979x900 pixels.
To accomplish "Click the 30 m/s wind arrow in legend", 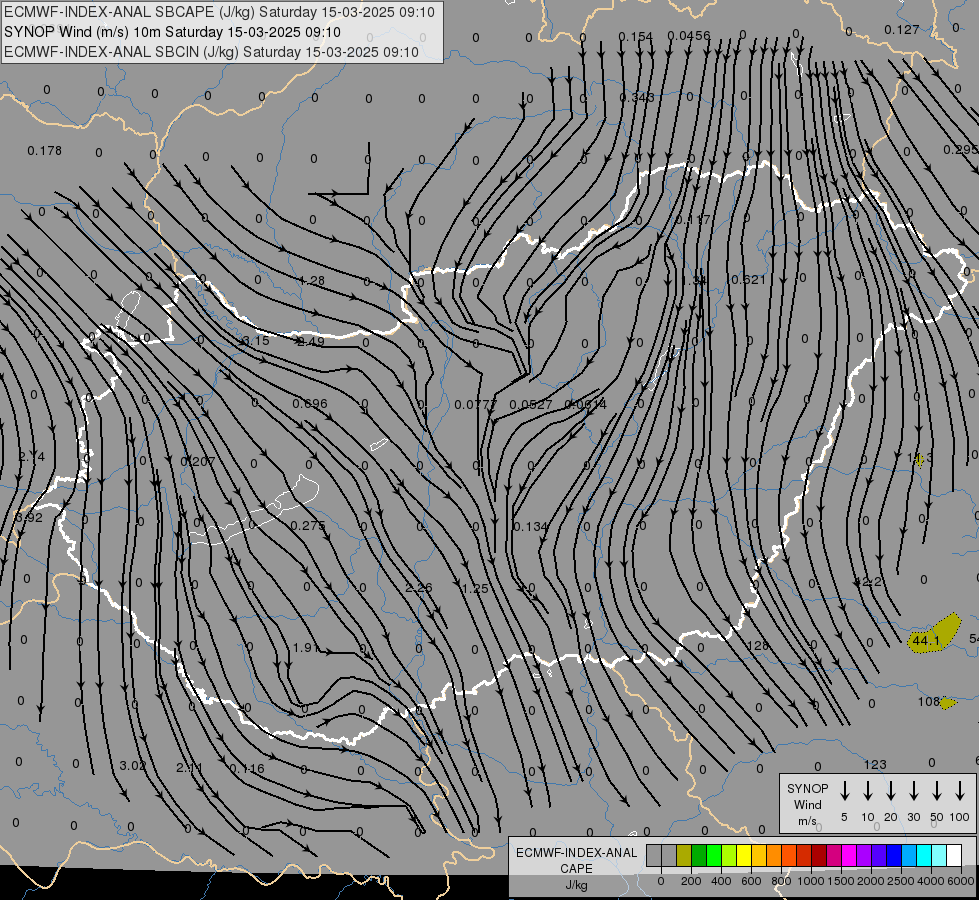I will (x=913, y=791).
